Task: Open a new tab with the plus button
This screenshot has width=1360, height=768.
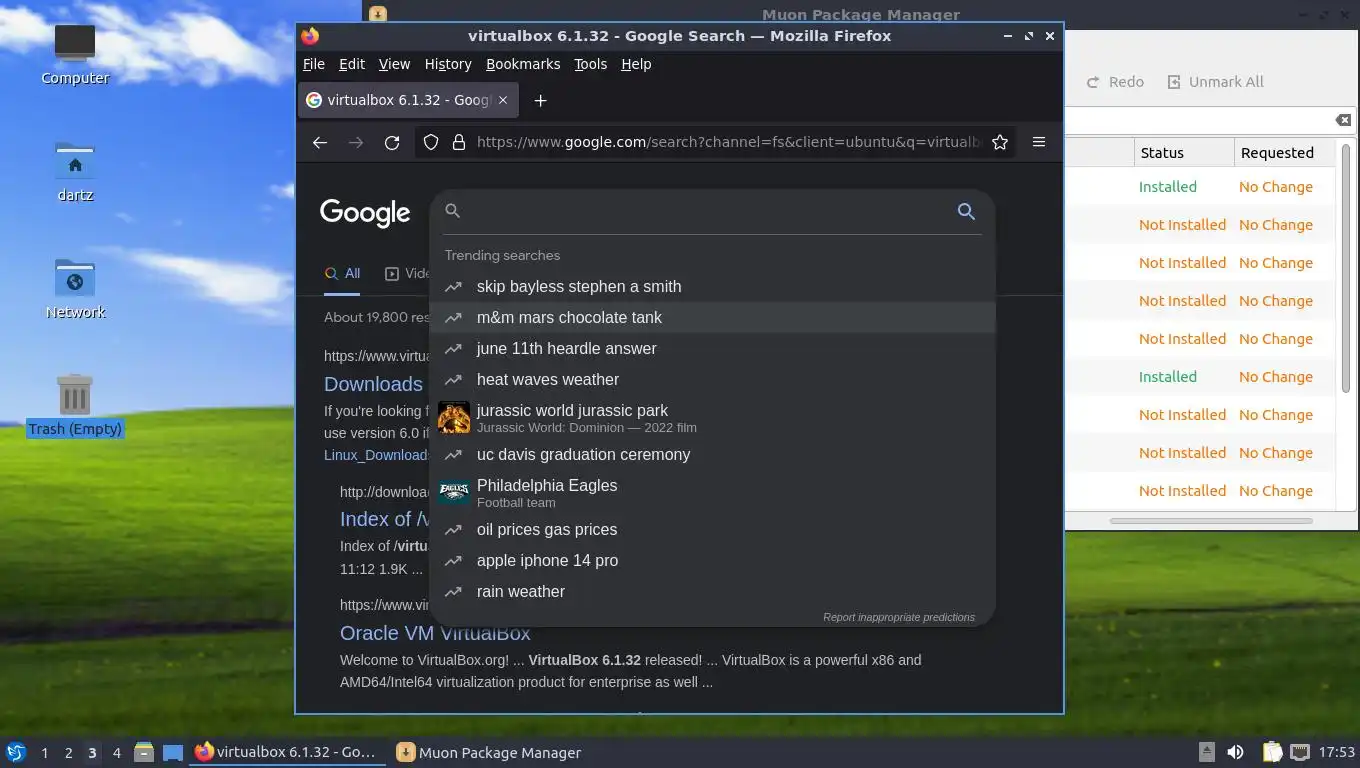Action: 540,100
